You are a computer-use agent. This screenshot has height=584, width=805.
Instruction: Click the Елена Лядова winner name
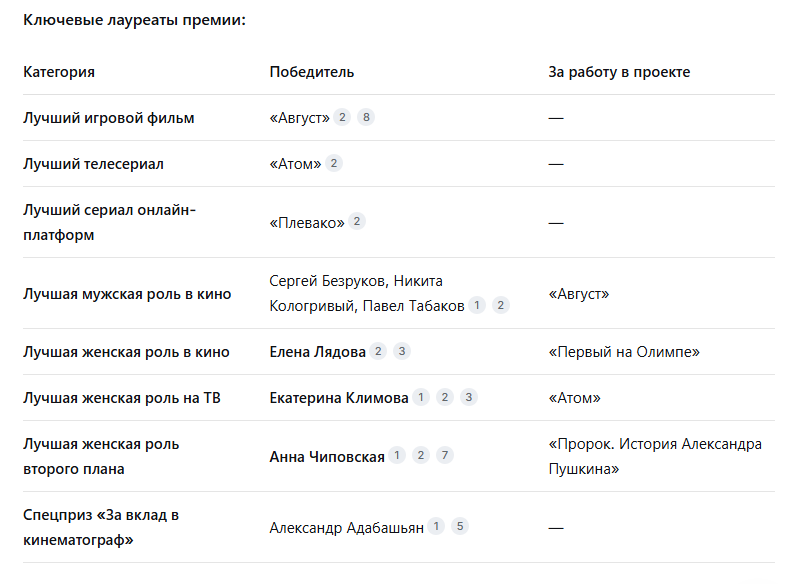click(x=317, y=352)
